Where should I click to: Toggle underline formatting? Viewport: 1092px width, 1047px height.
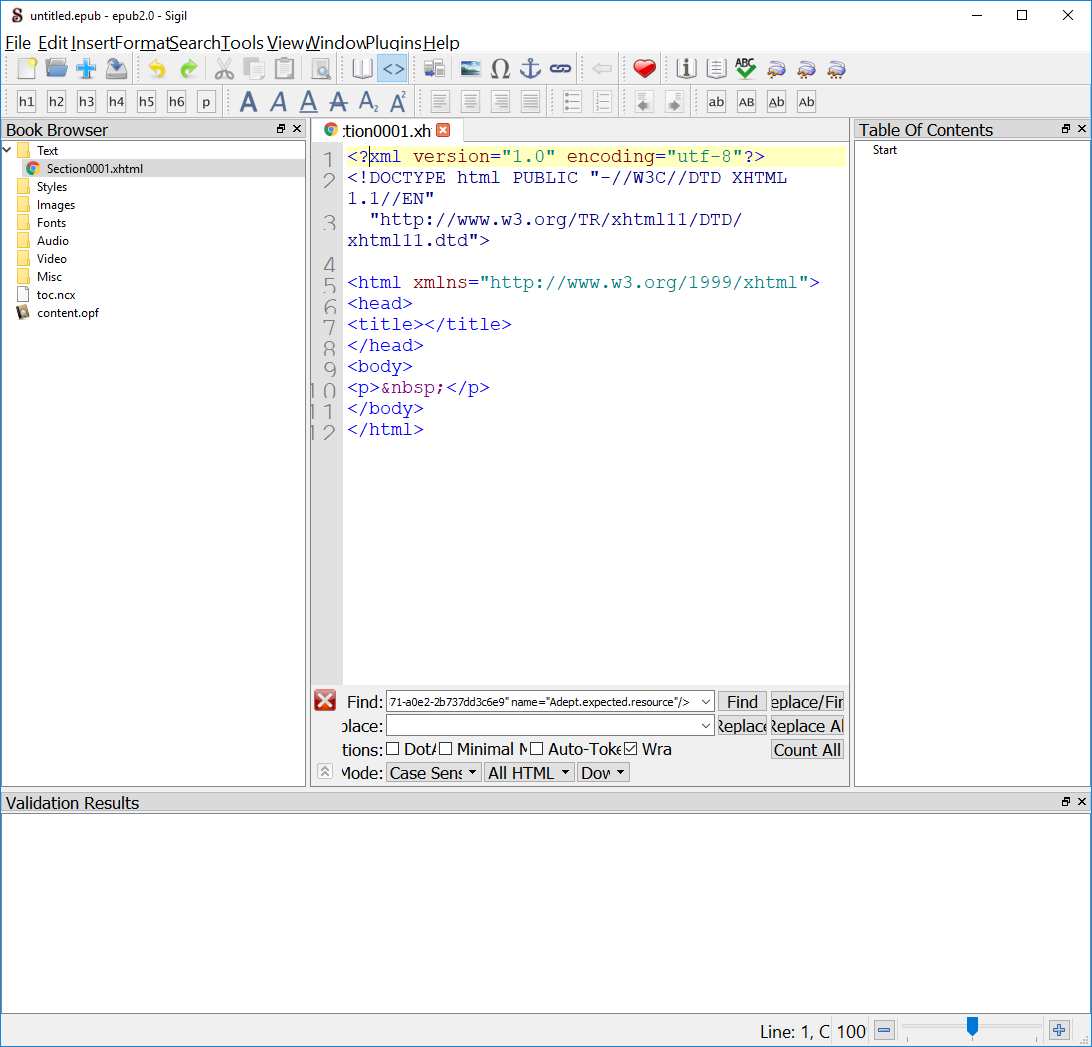coord(308,101)
